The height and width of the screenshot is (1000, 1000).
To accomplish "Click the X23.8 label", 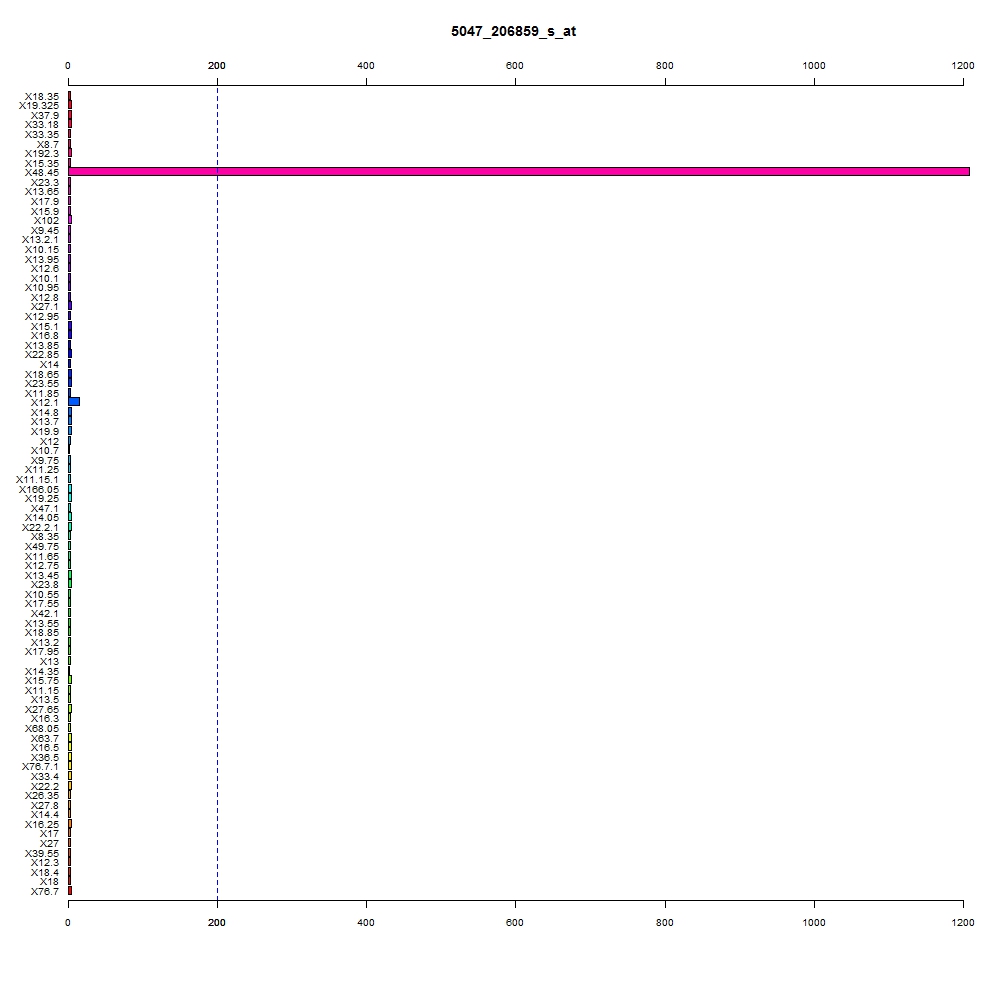I will [x=45, y=585].
